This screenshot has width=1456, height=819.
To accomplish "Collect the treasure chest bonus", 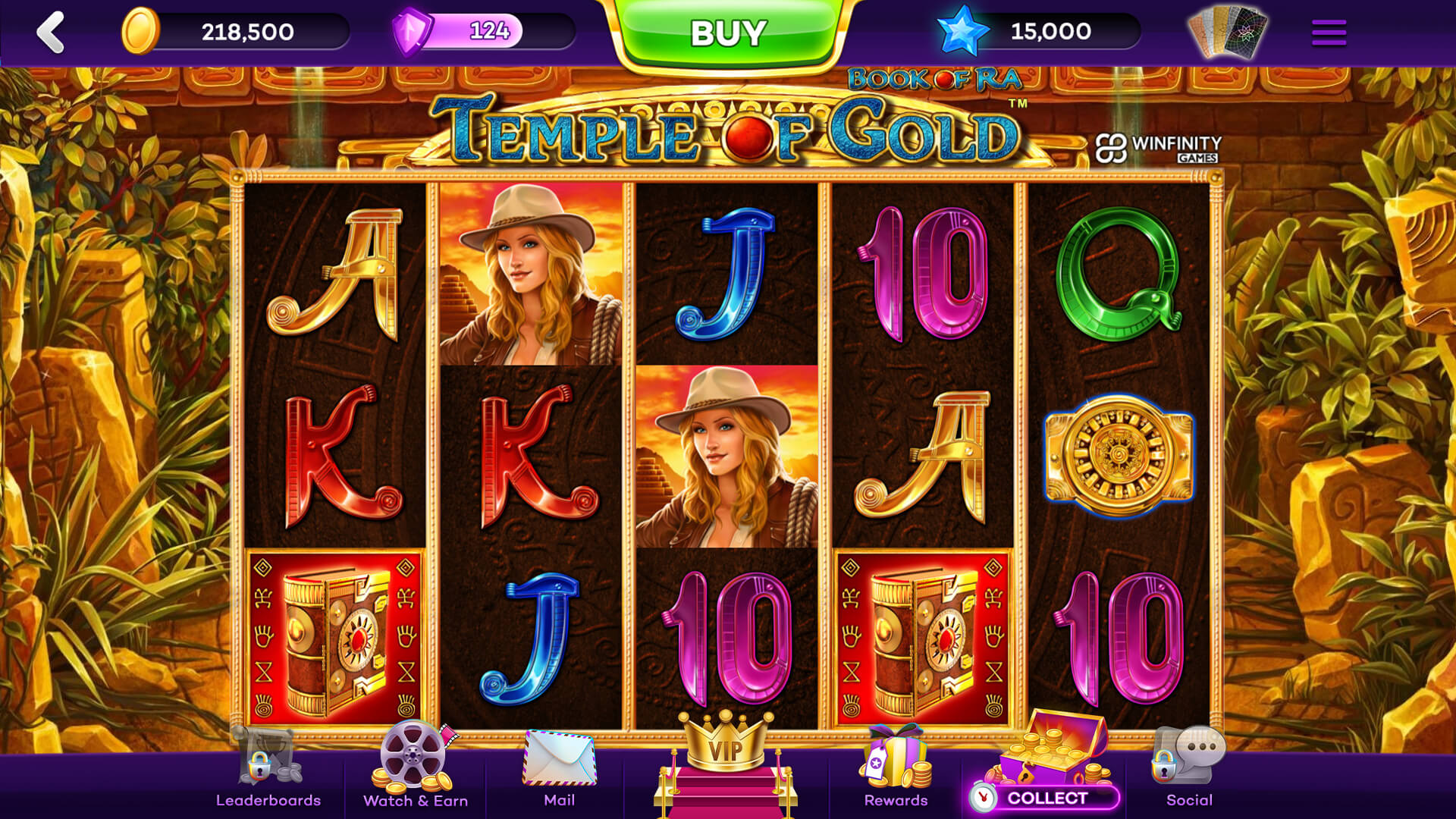I will click(x=1044, y=762).
